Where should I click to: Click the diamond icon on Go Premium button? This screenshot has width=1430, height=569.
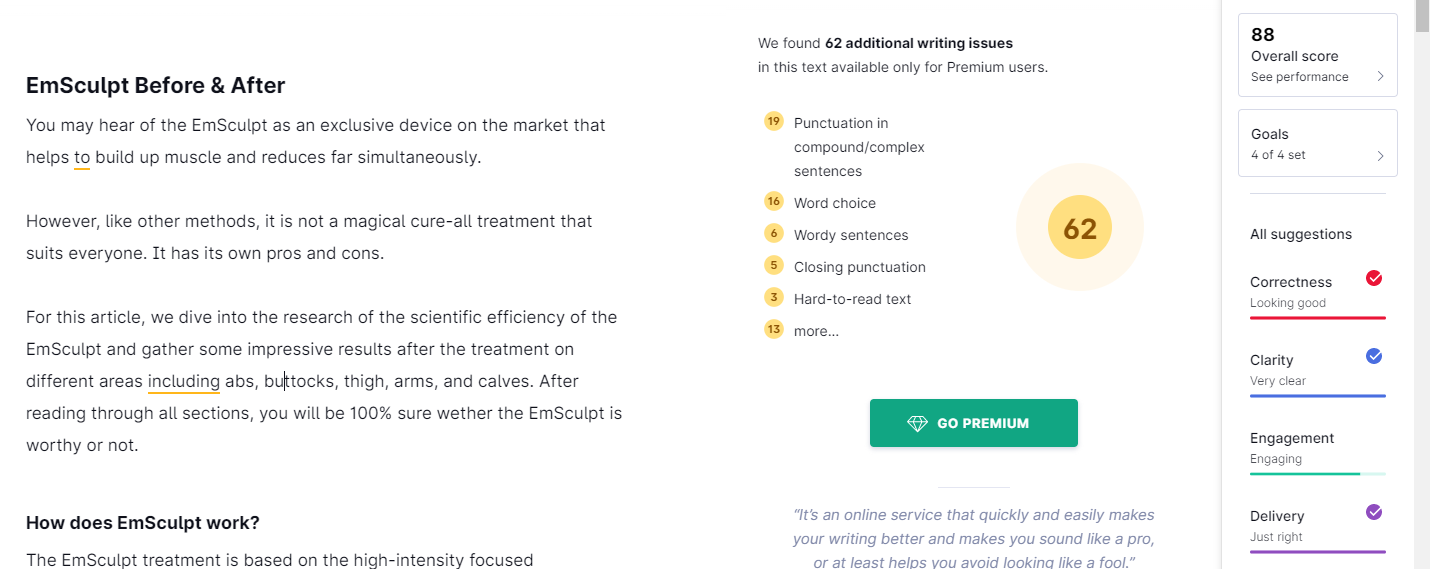[917, 423]
